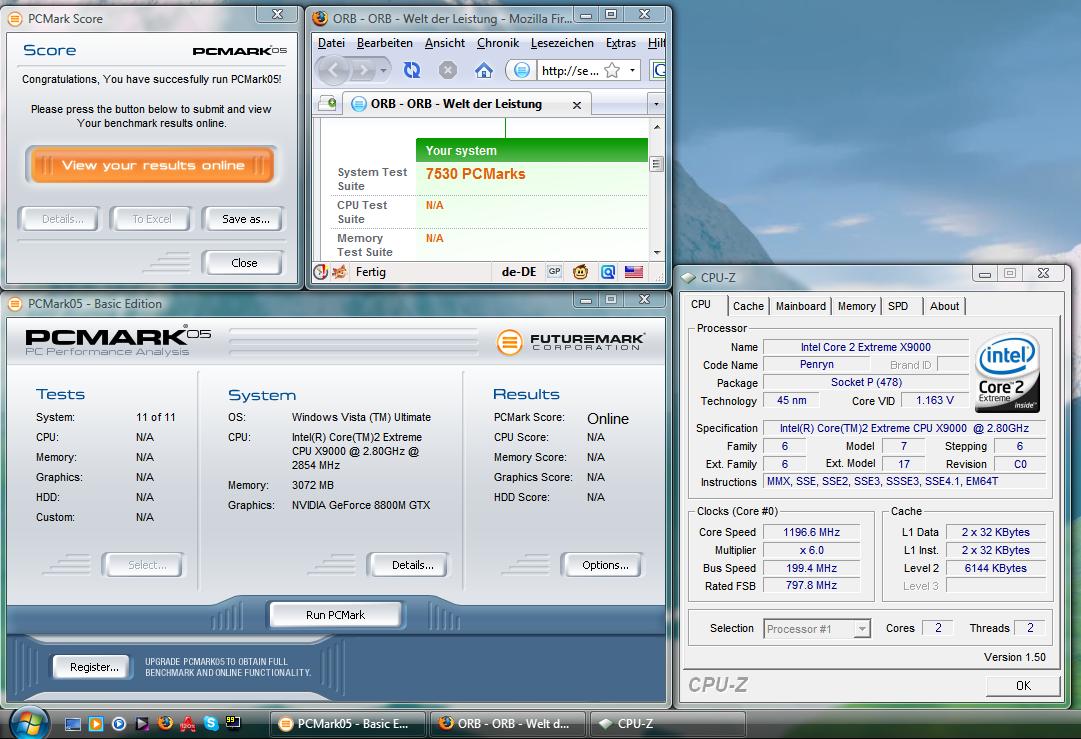Screen dimensions: 1081x739
Task: Launch Firefox from the Quick Launch bar
Action: (x=165, y=723)
